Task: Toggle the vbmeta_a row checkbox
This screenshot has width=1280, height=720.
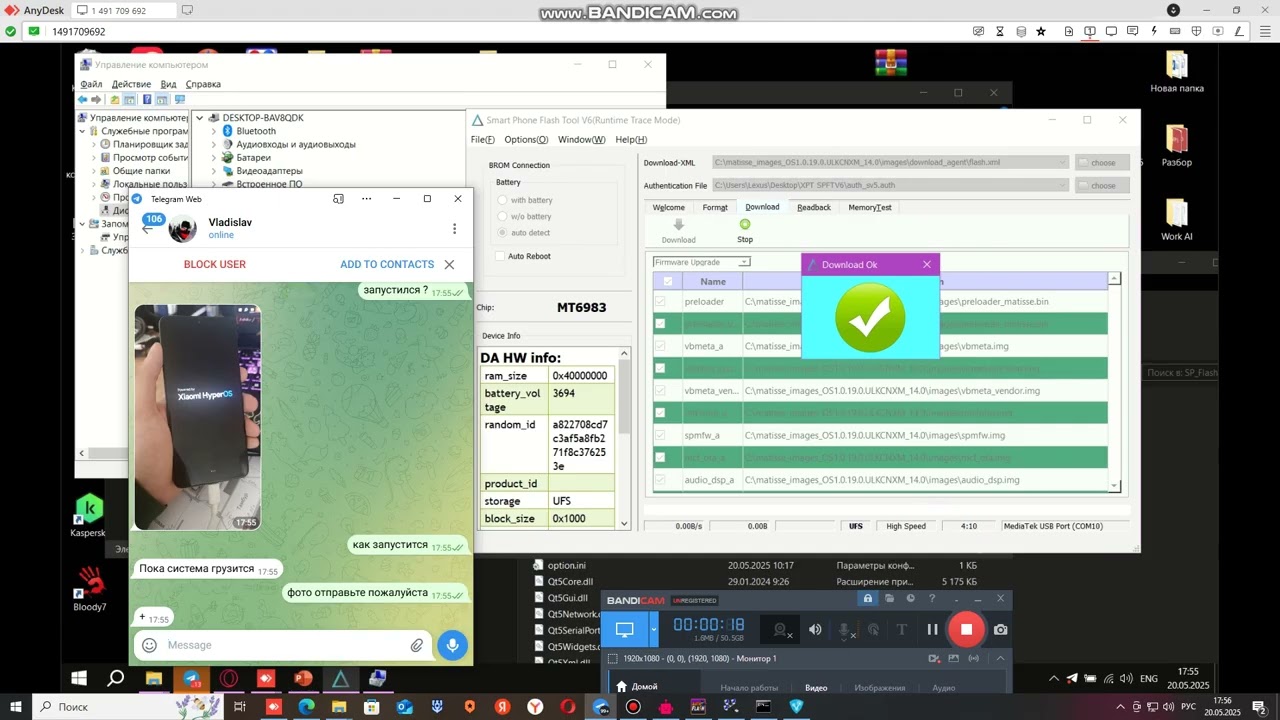Action: [x=660, y=346]
